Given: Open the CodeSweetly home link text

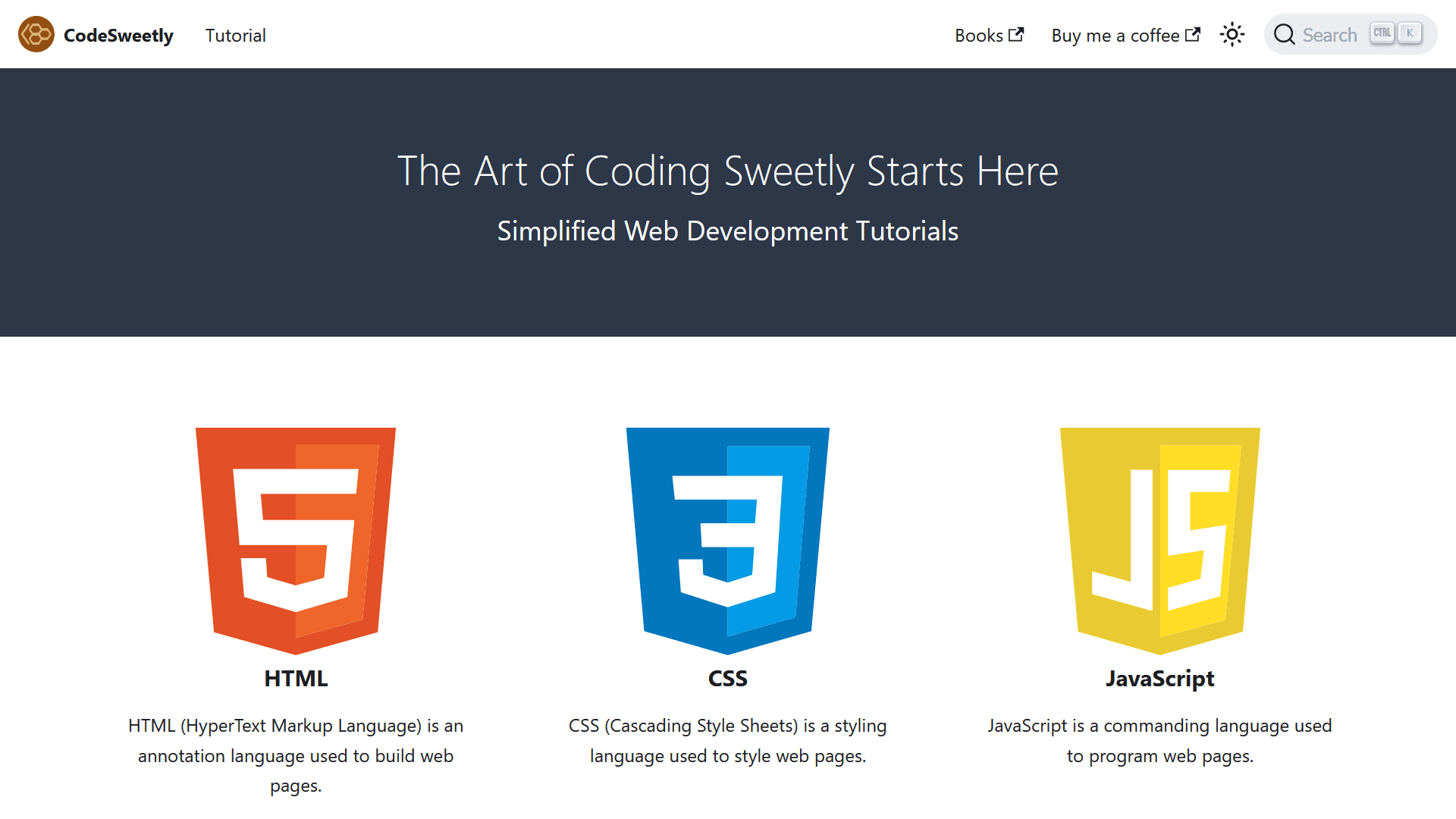Looking at the screenshot, I should point(118,36).
